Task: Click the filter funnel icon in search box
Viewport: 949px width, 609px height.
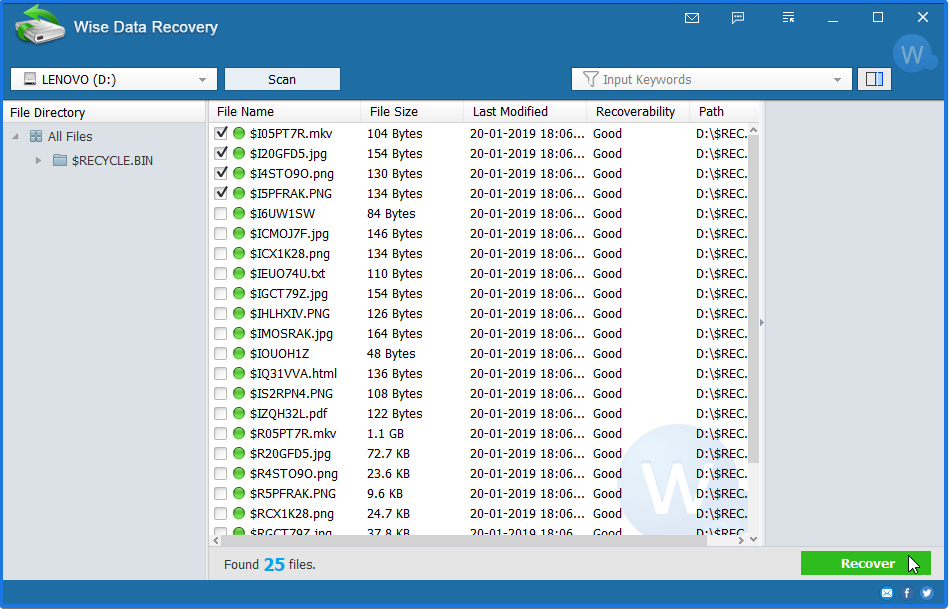Action: coord(590,79)
